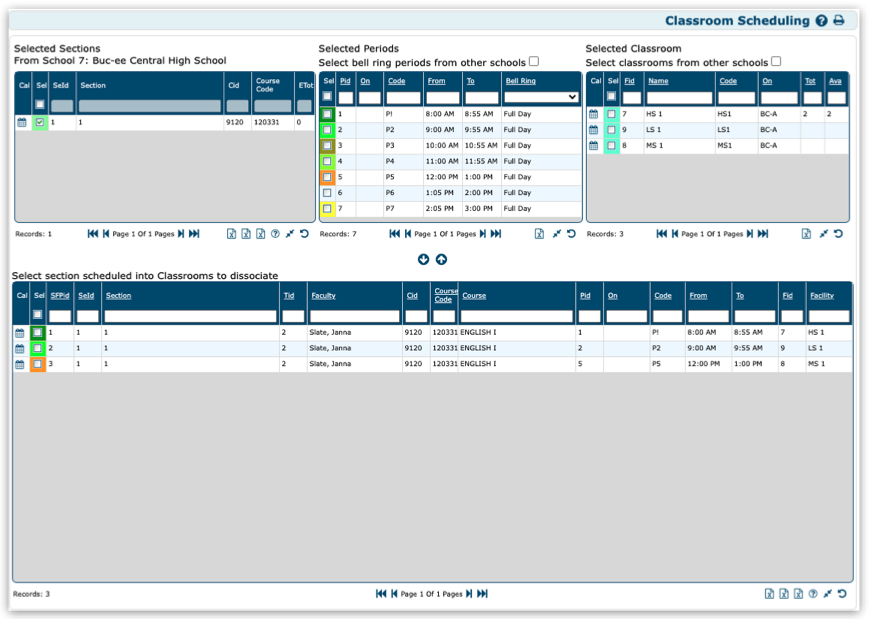Check the box for period P3 row
Image resolution: width=871 pixels, height=619 pixels.
pos(327,146)
